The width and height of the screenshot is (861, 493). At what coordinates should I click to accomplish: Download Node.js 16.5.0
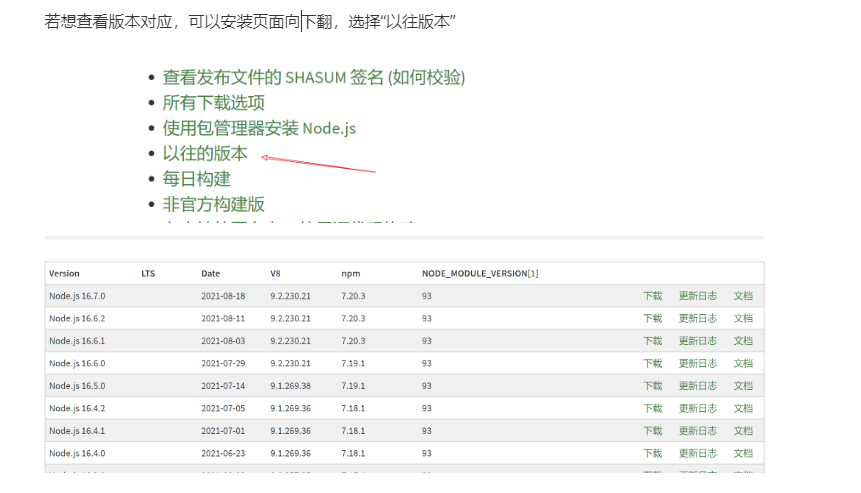click(x=652, y=386)
